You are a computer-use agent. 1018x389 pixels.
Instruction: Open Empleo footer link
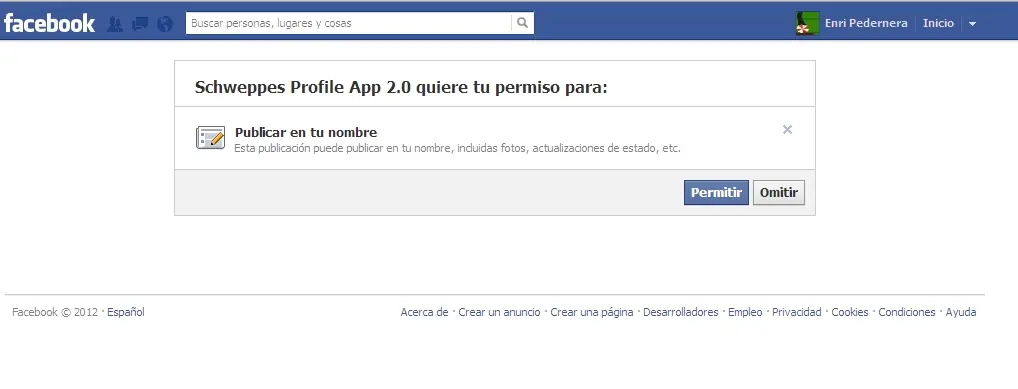tap(745, 312)
